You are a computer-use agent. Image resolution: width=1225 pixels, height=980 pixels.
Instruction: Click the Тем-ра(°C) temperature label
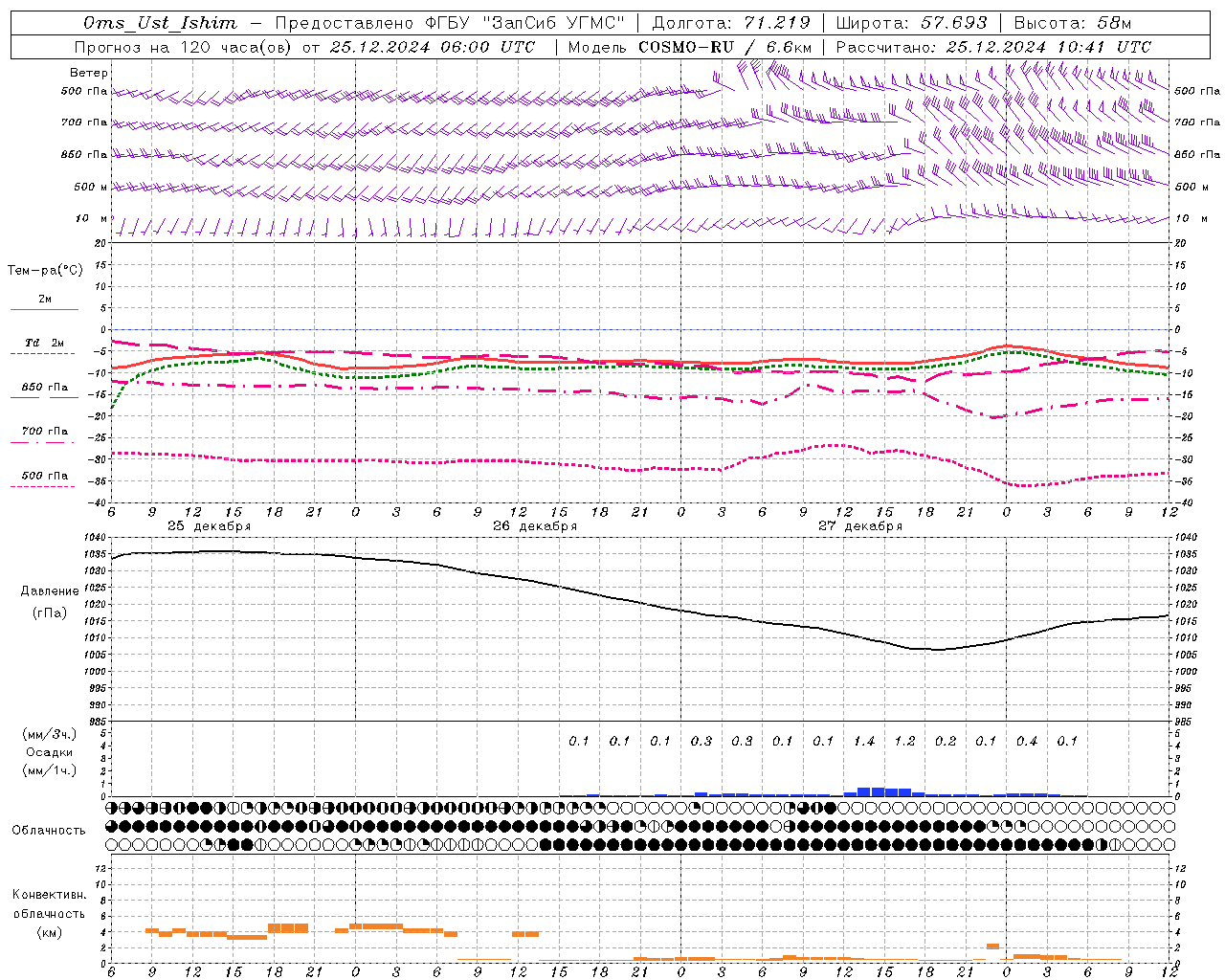click(45, 271)
